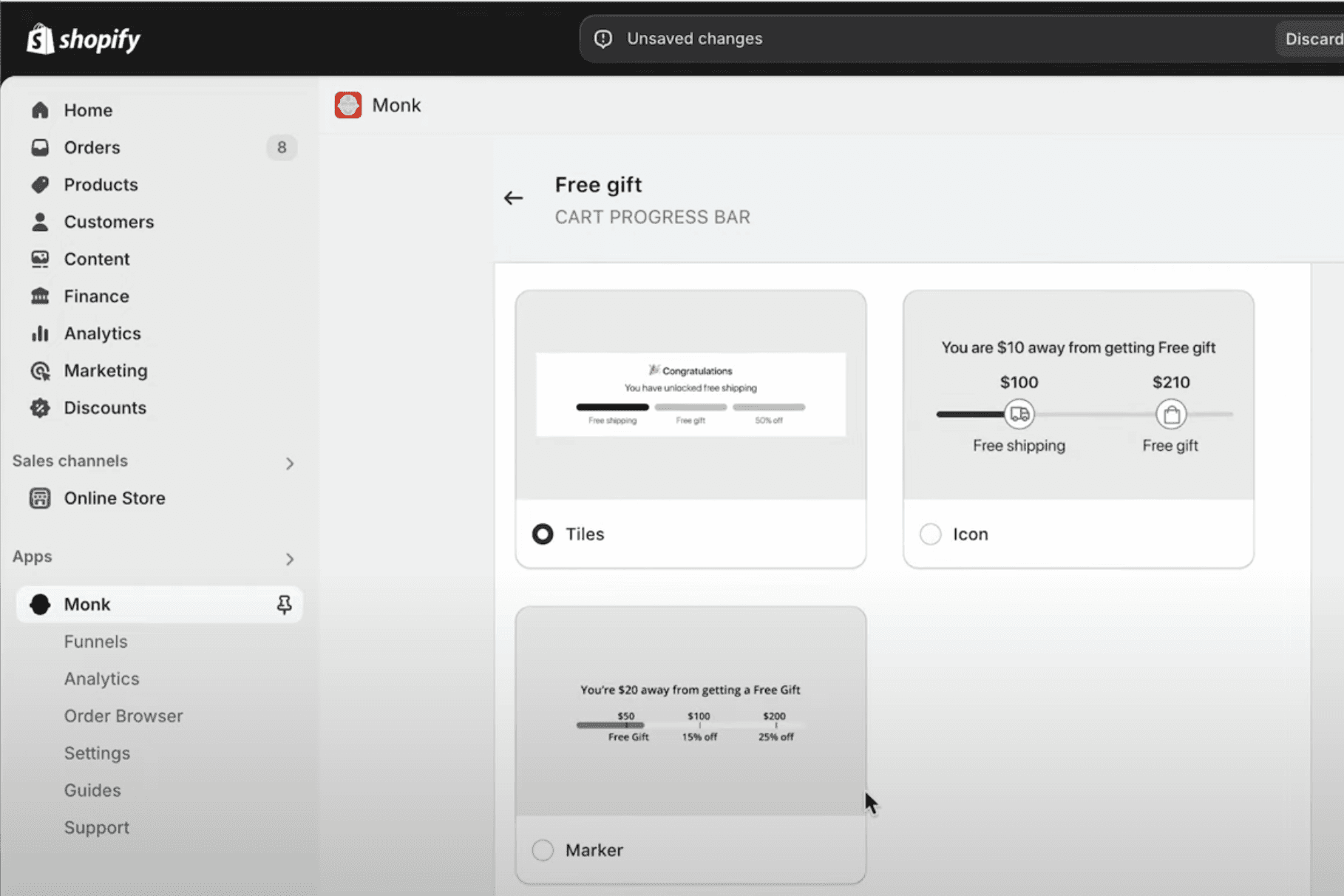1344x896 pixels.
Task: Open Order Browser under Monk
Action: coord(123,716)
